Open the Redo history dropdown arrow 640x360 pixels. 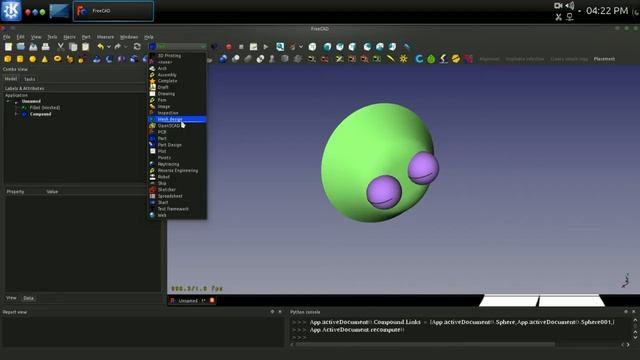pos(126,47)
